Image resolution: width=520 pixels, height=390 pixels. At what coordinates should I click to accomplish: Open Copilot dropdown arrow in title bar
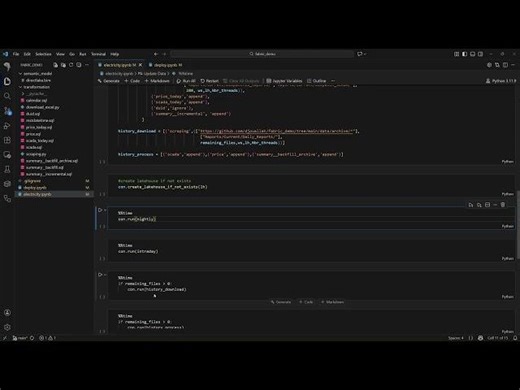click(x=365, y=54)
